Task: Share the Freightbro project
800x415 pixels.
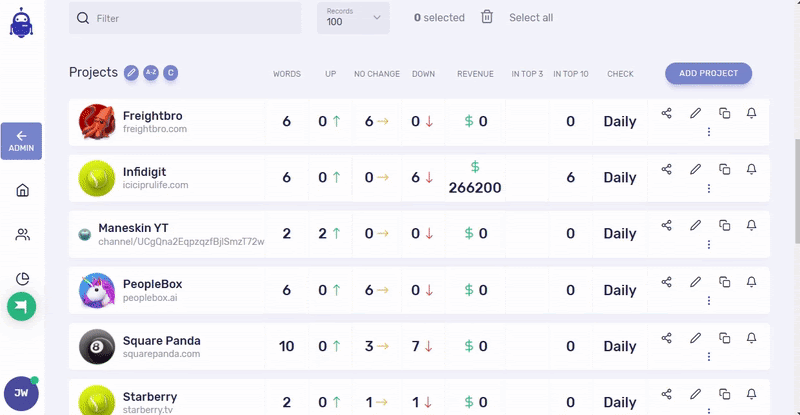Action: tap(666, 113)
